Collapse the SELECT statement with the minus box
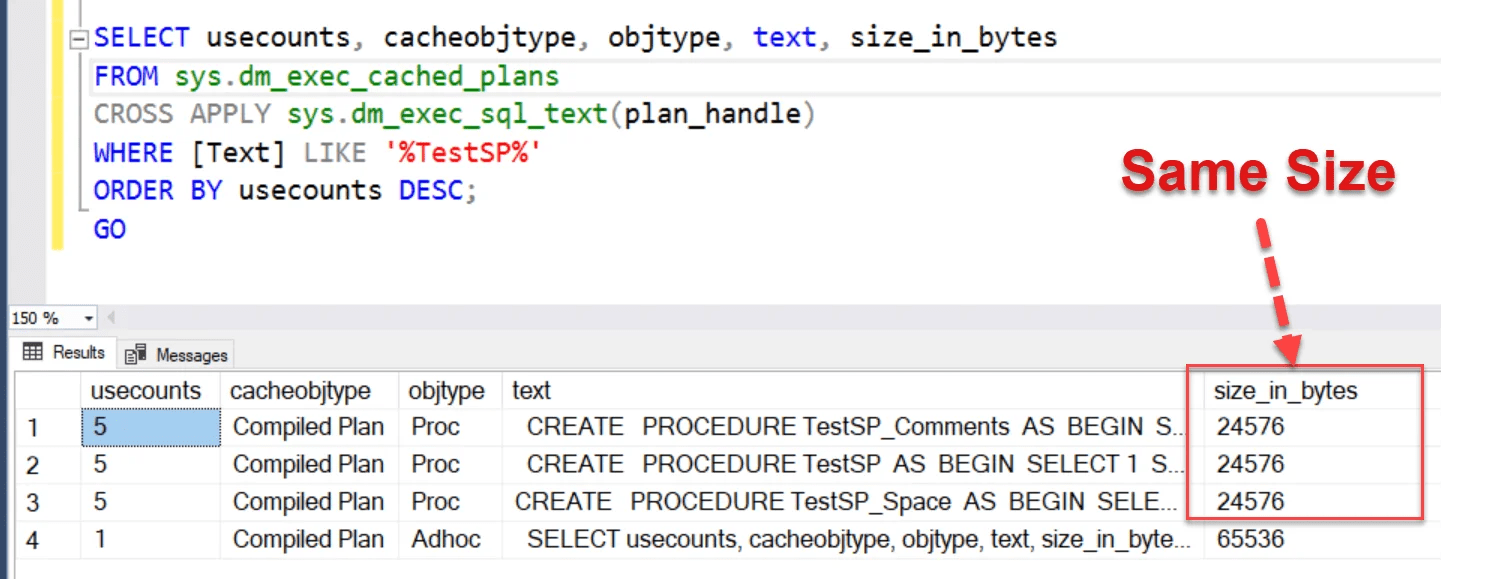The image size is (1505, 579). [x=77, y=38]
